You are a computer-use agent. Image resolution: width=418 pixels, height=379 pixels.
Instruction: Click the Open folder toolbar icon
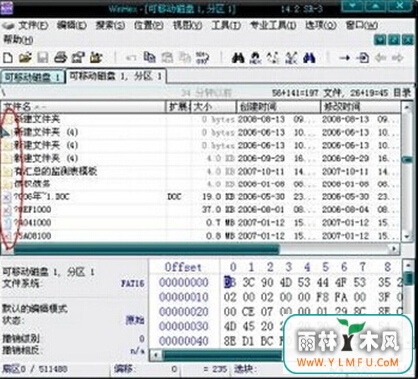(96, 58)
